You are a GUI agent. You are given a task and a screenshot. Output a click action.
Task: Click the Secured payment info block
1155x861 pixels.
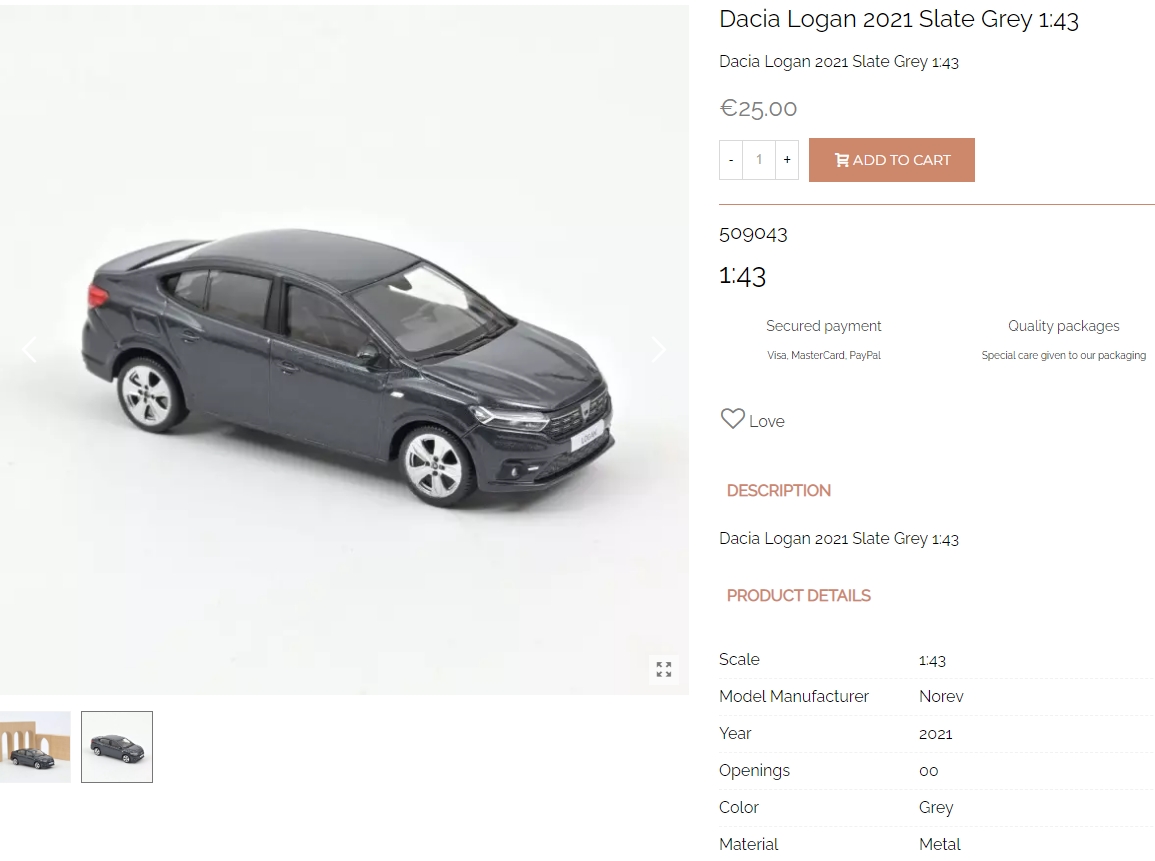[824, 340]
